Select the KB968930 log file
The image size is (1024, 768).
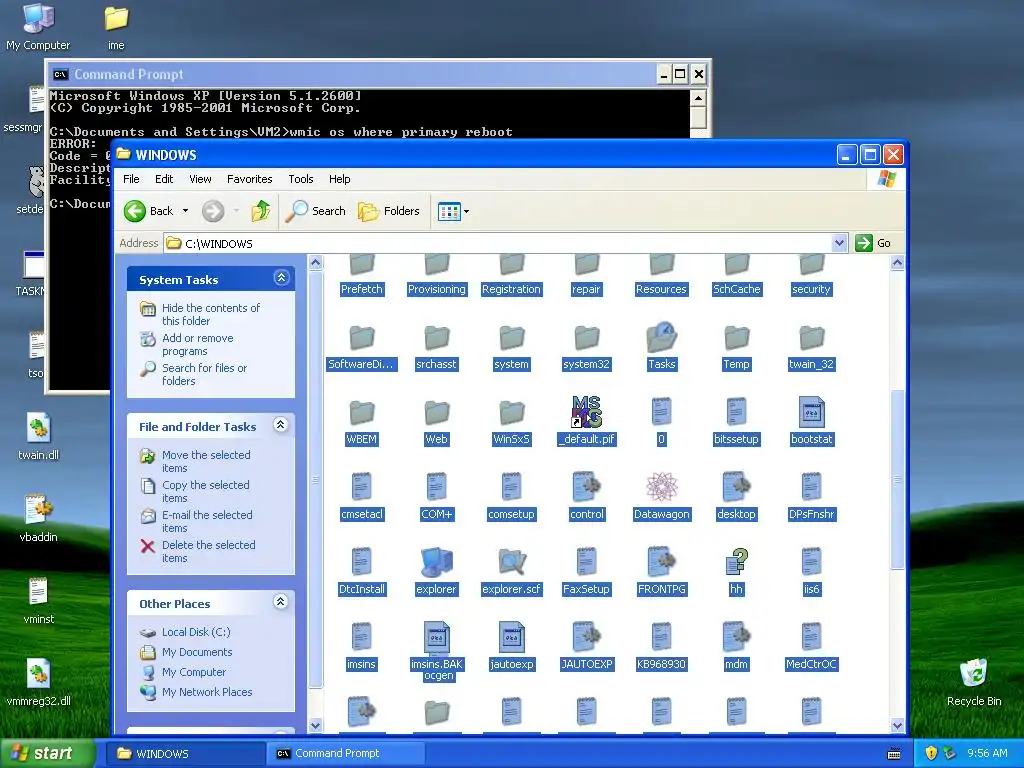coord(662,637)
